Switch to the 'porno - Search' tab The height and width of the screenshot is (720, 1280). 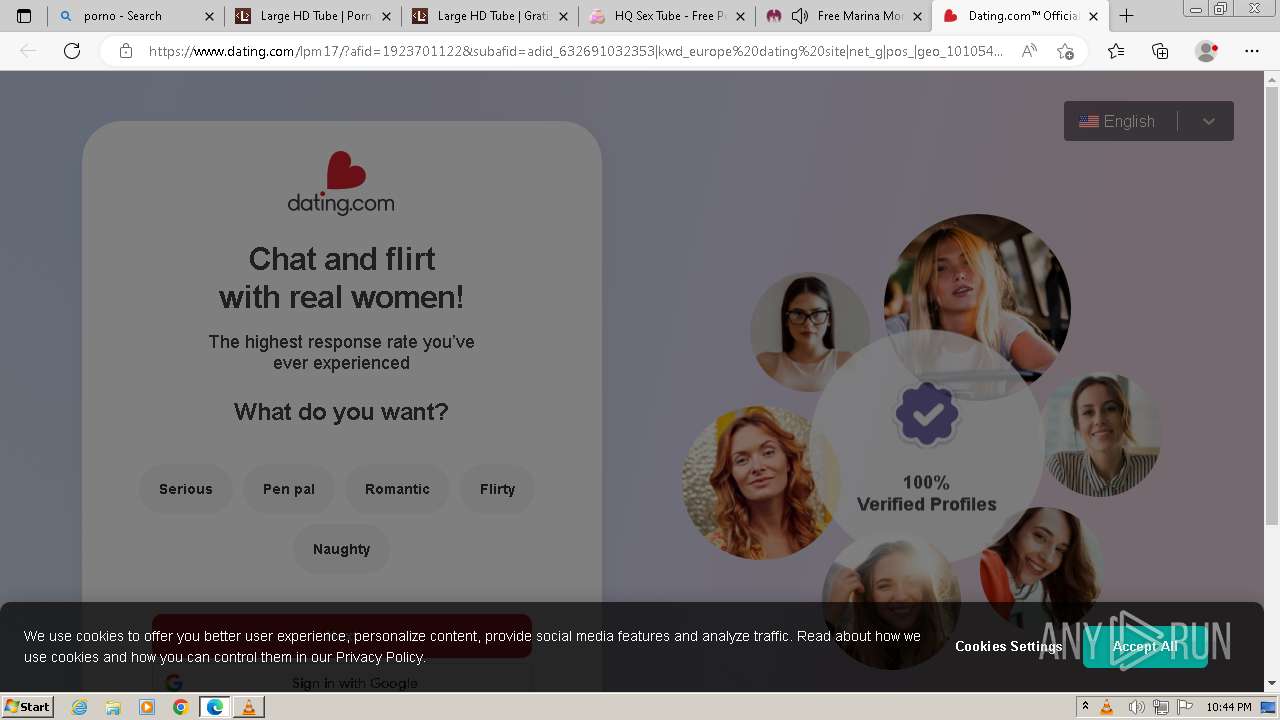point(135,16)
